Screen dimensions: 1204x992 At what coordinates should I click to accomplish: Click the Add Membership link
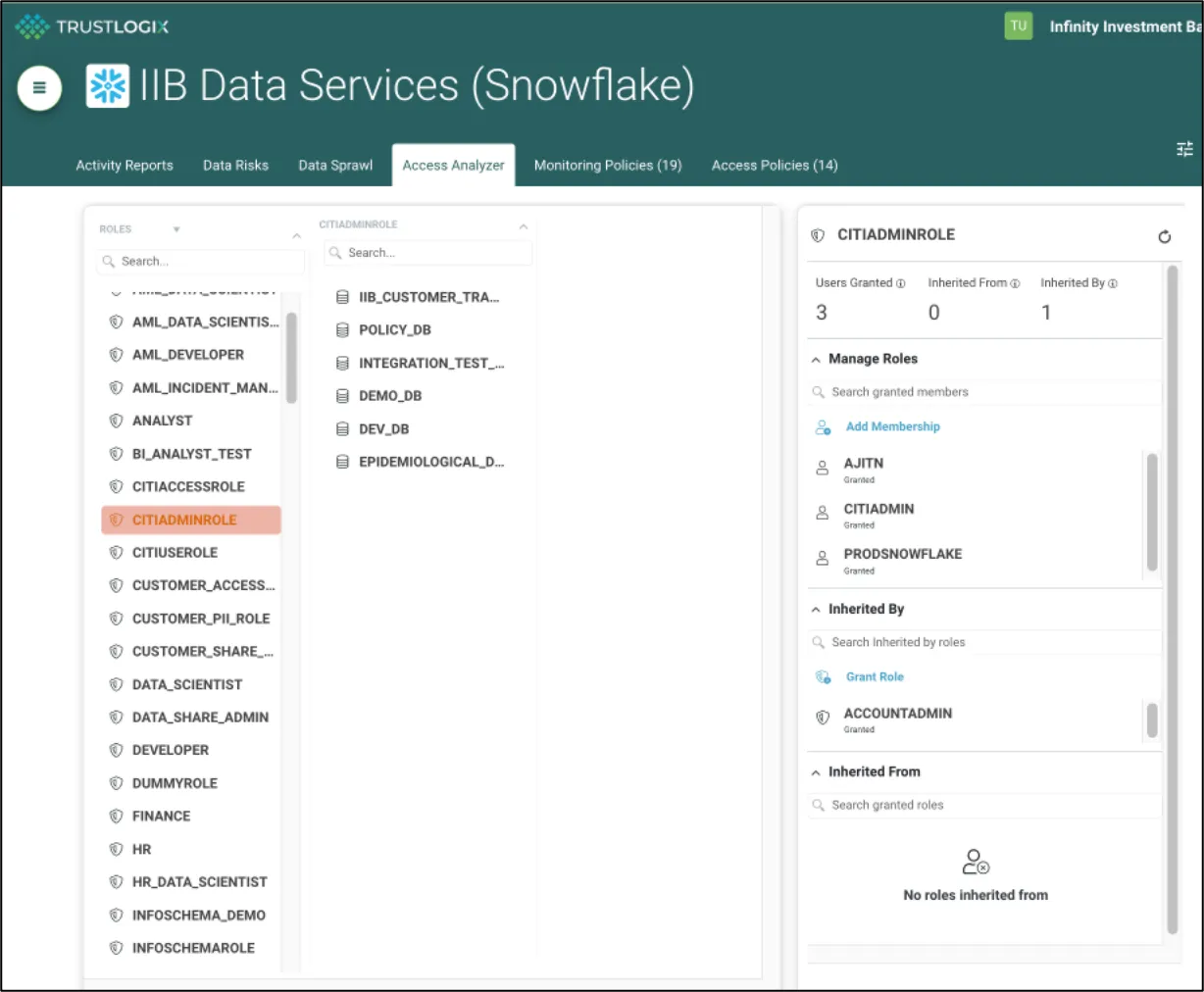pos(892,426)
